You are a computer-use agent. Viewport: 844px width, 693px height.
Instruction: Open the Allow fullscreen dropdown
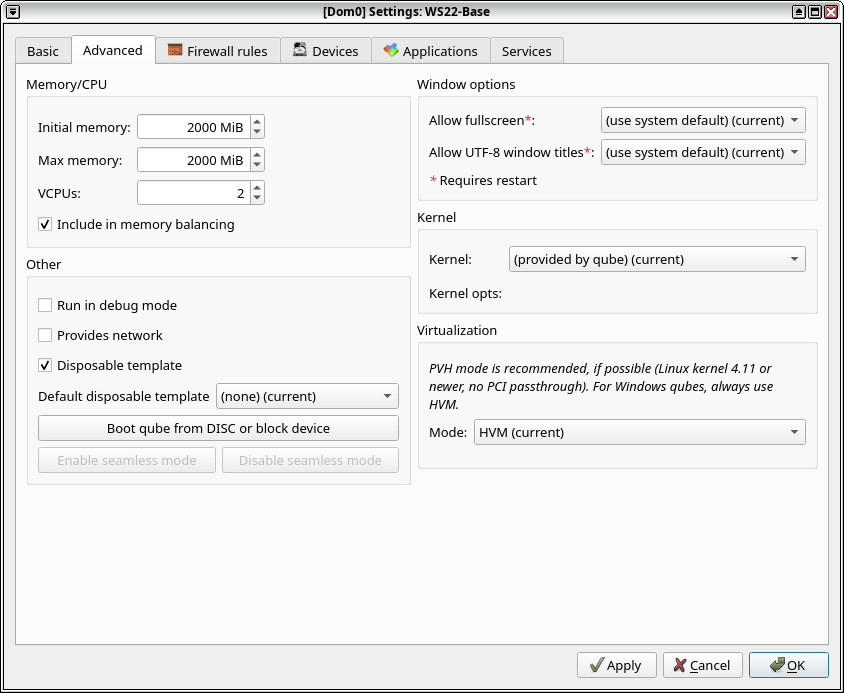tap(703, 120)
